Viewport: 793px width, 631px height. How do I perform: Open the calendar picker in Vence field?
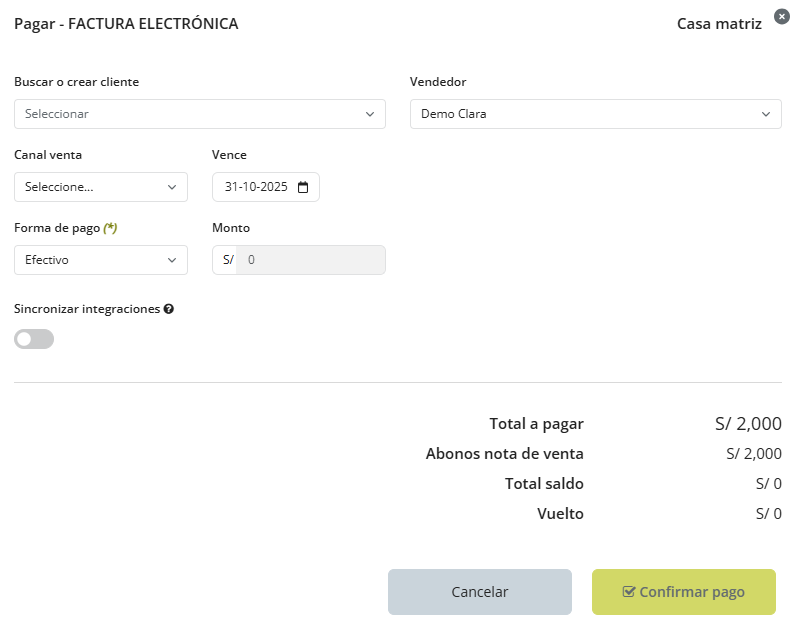pyautogui.click(x=303, y=187)
